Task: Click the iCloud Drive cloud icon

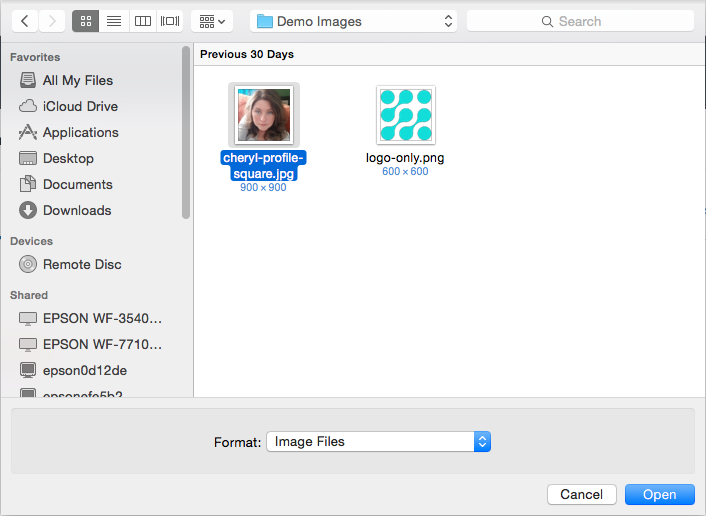Action: [28, 106]
